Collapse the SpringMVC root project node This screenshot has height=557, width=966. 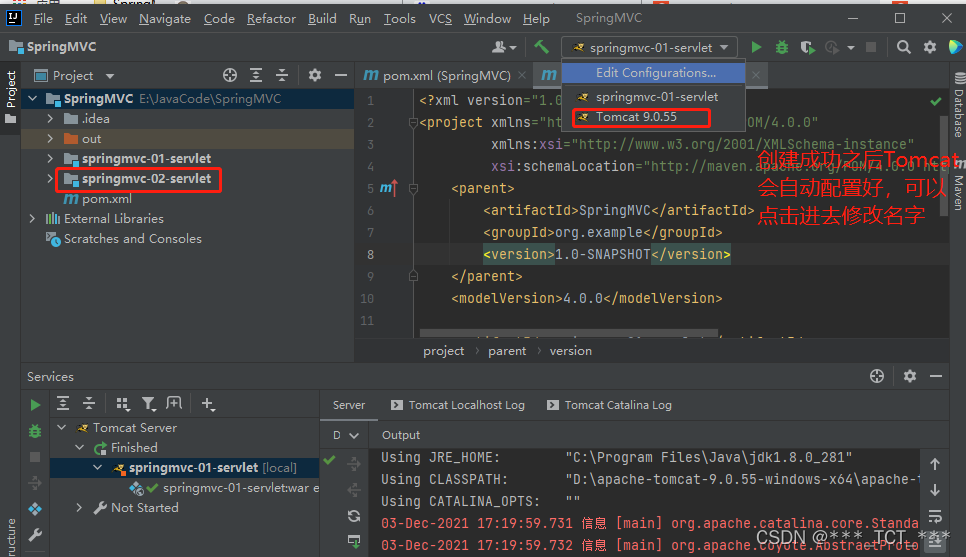point(33,99)
